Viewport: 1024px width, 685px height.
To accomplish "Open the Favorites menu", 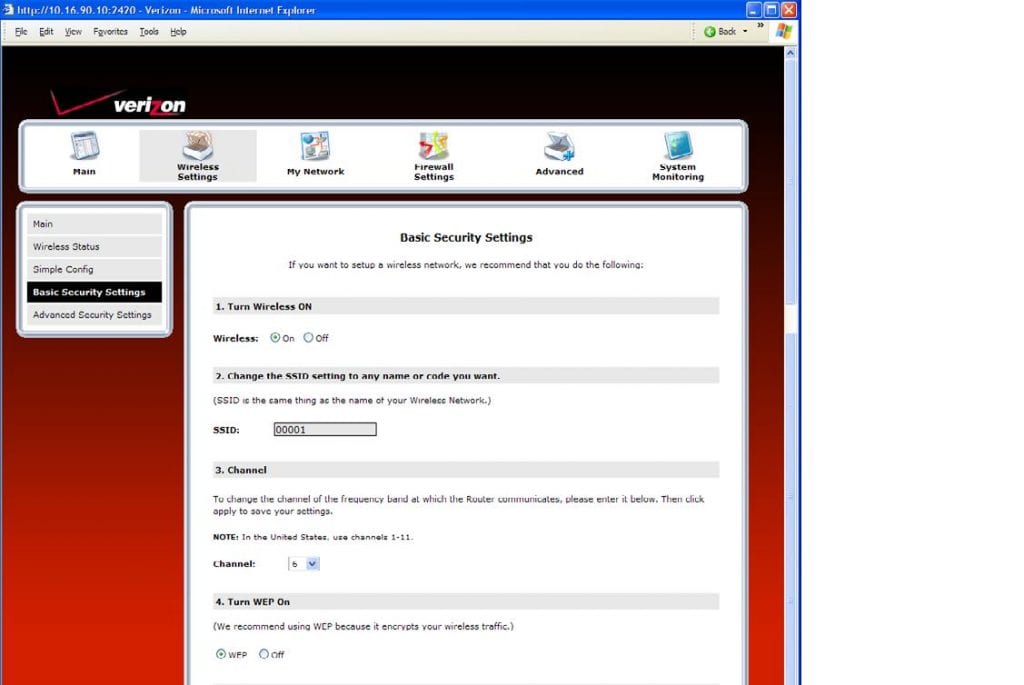I will click(110, 31).
